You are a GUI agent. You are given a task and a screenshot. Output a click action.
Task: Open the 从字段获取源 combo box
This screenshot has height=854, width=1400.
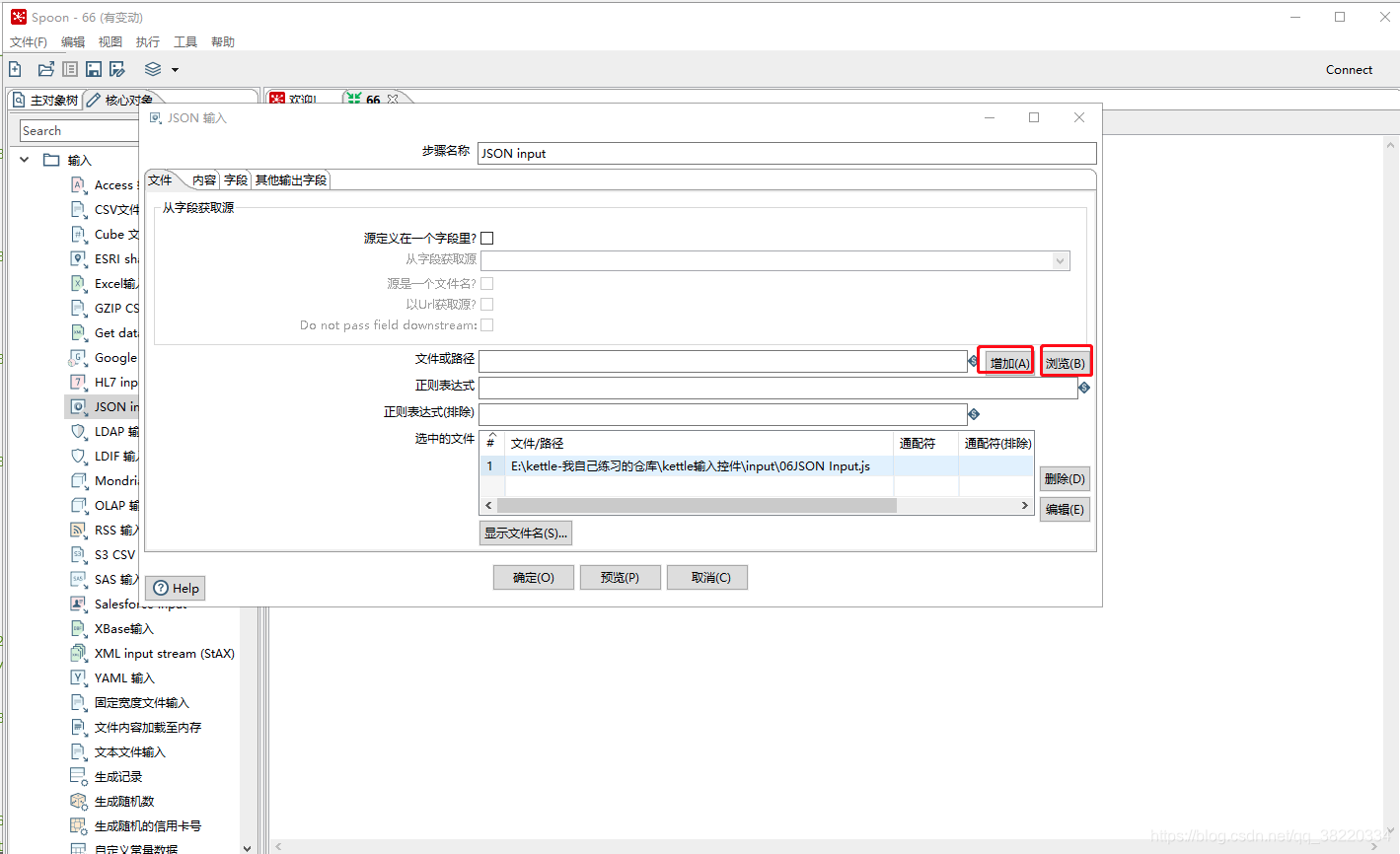click(774, 260)
